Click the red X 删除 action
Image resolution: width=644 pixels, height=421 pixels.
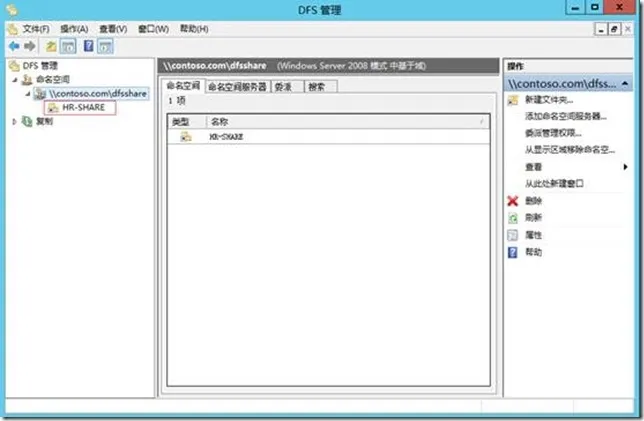click(x=513, y=201)
